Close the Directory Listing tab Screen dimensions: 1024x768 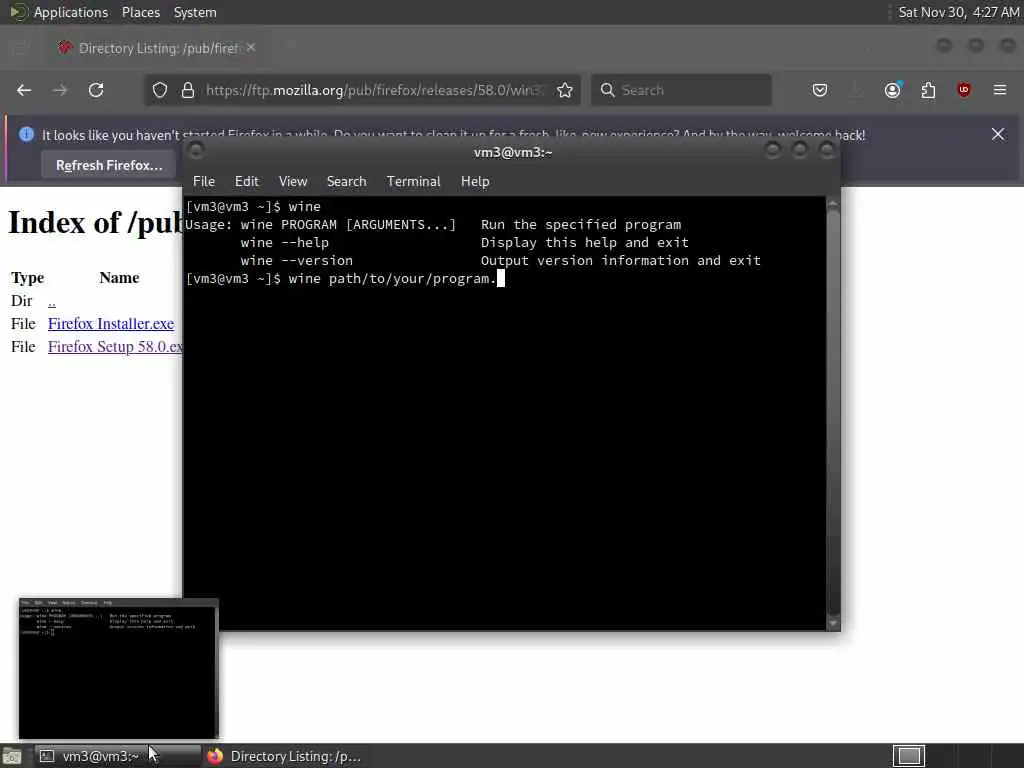pyautogui.click(x=251, y=48)
